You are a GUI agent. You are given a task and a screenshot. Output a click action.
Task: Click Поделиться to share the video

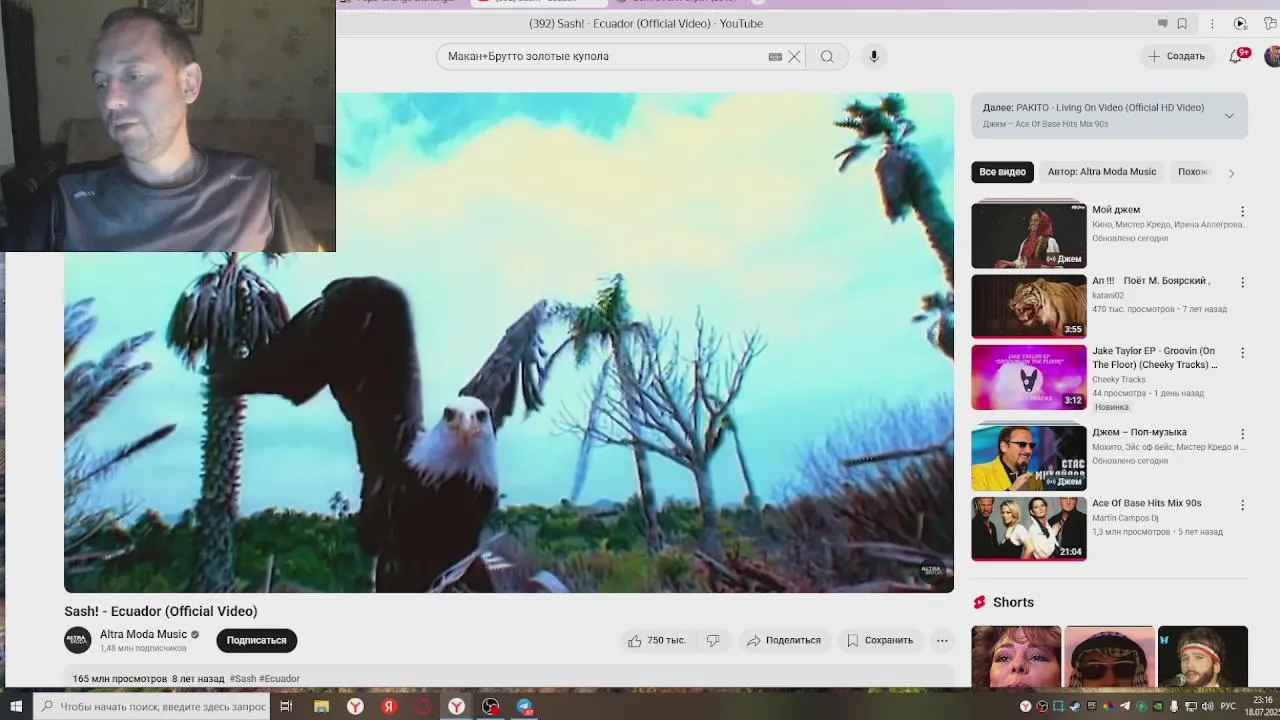tap(784, 641)
